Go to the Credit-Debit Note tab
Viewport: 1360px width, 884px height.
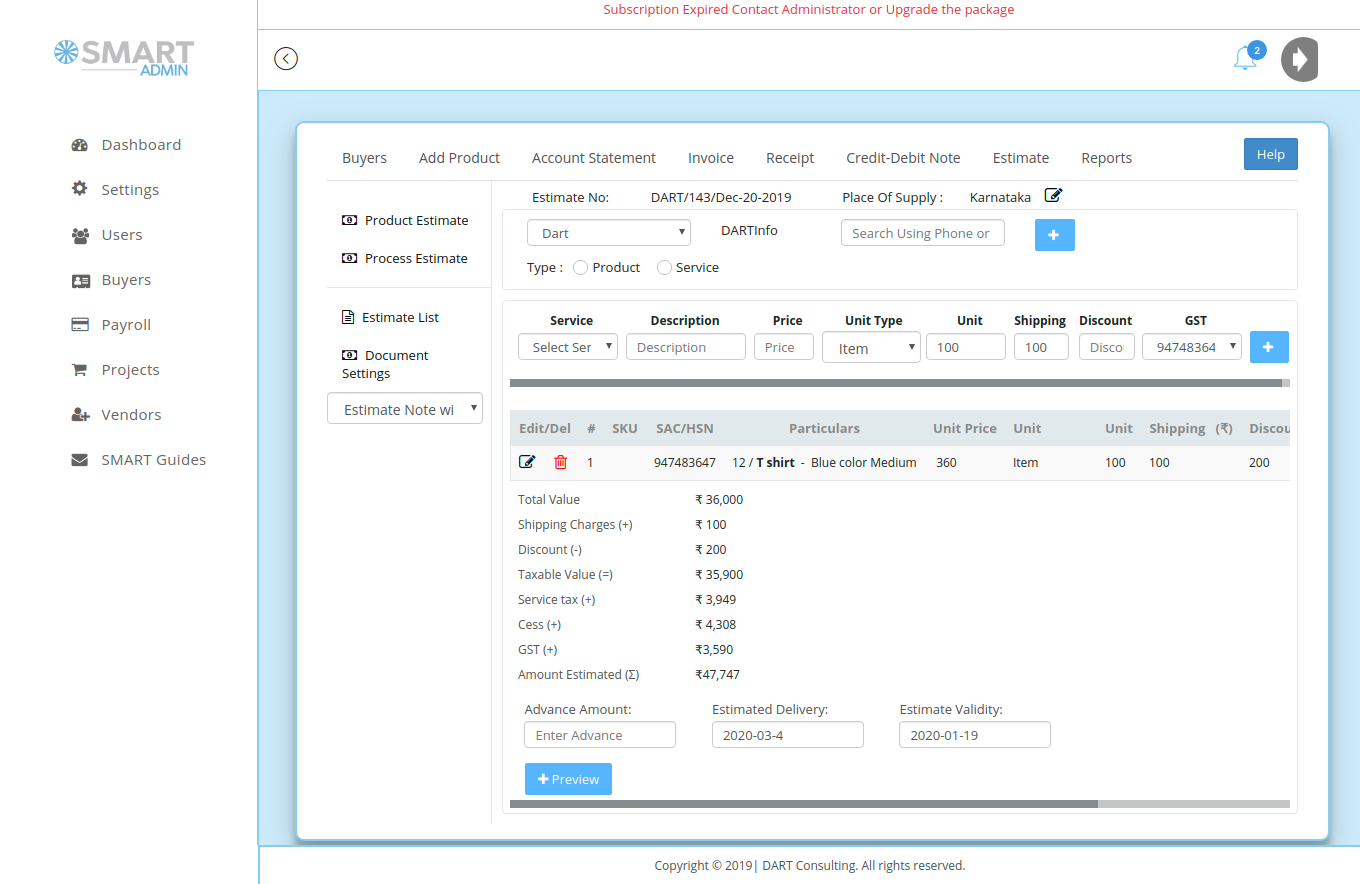903,158
